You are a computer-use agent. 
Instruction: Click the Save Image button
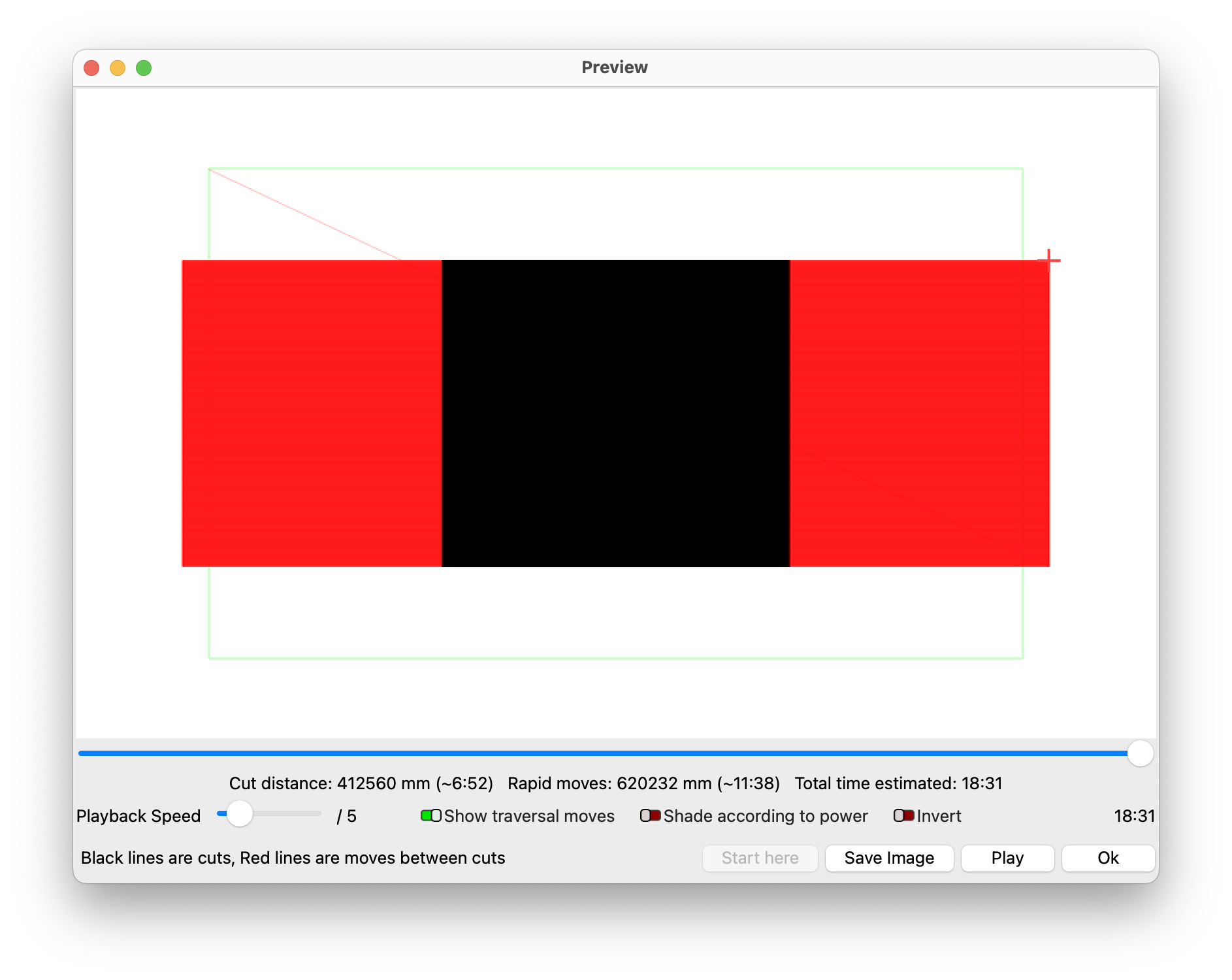point(888,858)
